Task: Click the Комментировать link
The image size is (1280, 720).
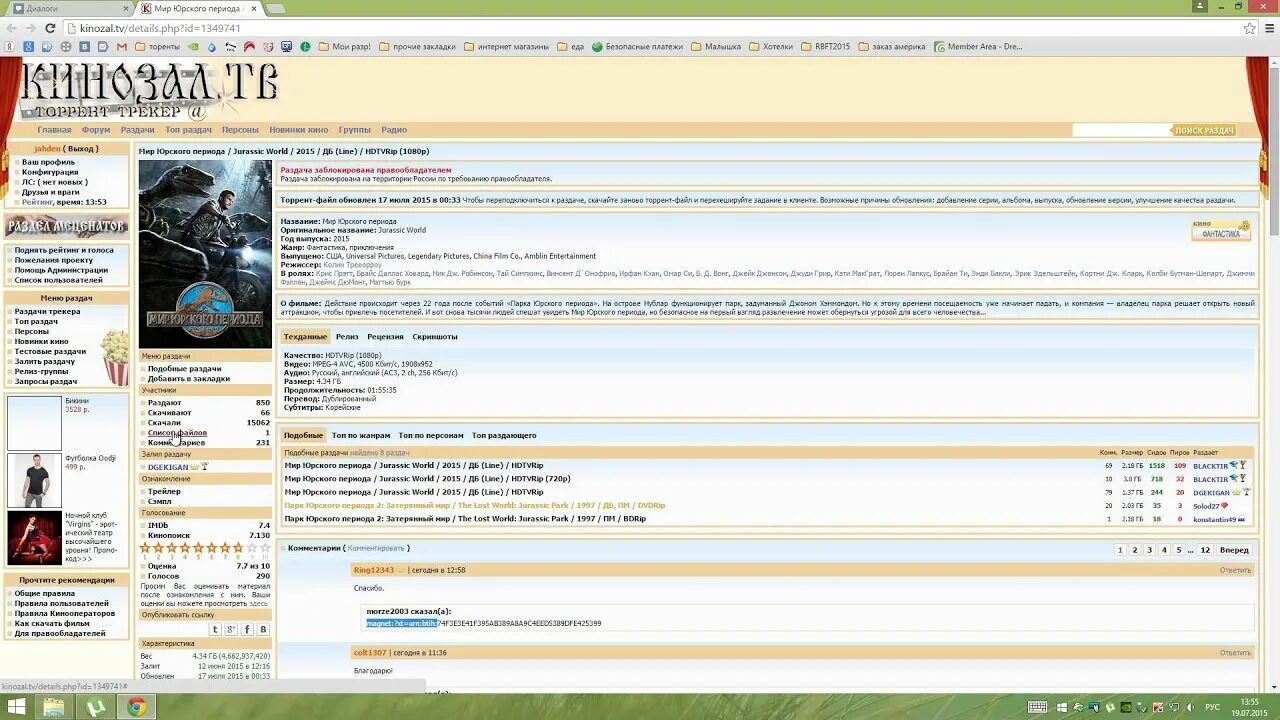Action: pyautogui.click(x=376, y=548)
